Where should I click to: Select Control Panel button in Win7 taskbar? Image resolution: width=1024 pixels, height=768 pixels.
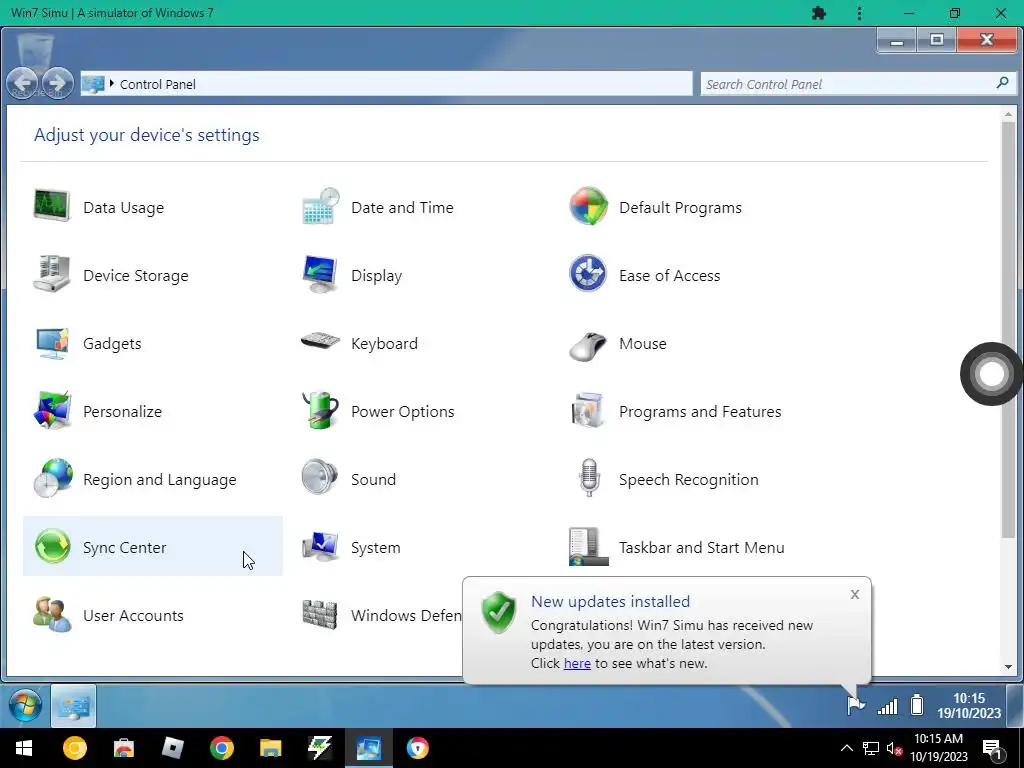pyautogui.click(x=73, y=706)
